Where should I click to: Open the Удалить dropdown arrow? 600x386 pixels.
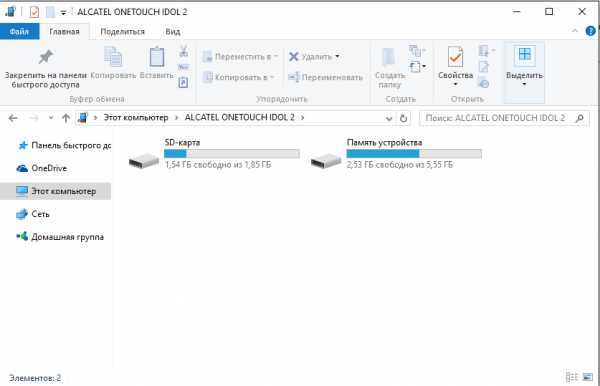337,57
